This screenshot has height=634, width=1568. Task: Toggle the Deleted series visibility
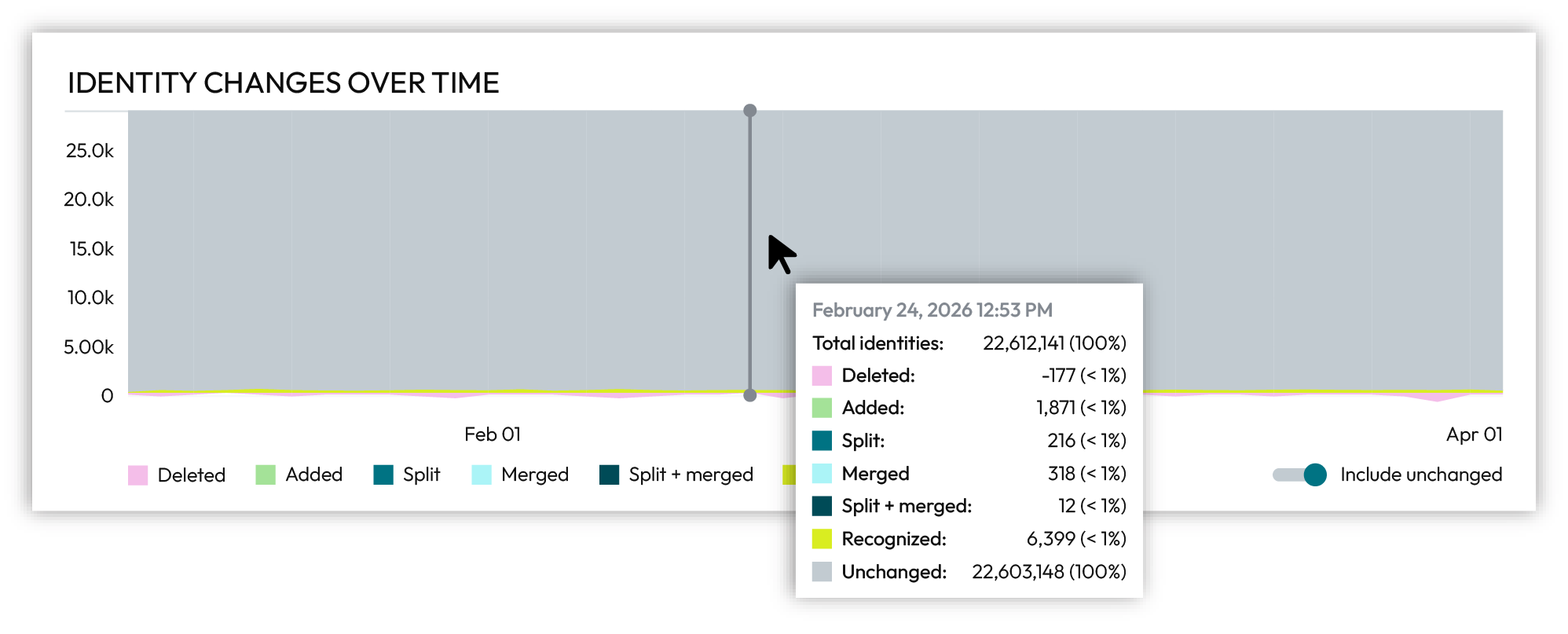coord(192,475)
